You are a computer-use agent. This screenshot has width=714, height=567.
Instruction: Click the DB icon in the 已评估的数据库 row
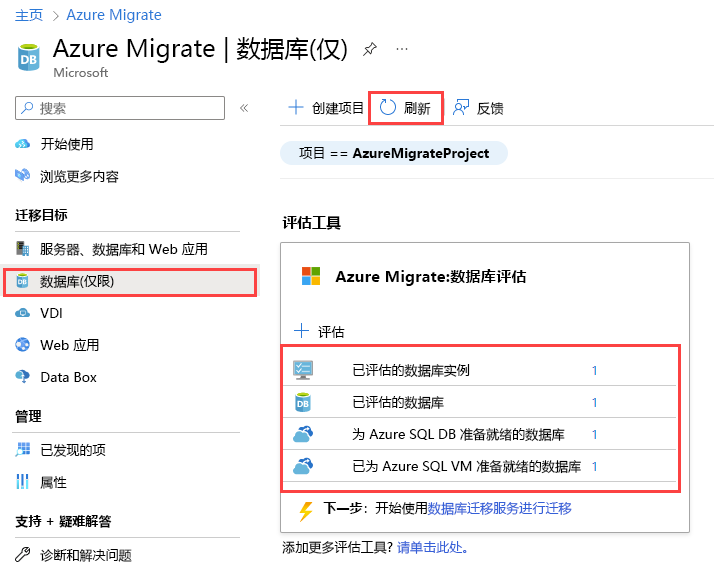(303, 402)
